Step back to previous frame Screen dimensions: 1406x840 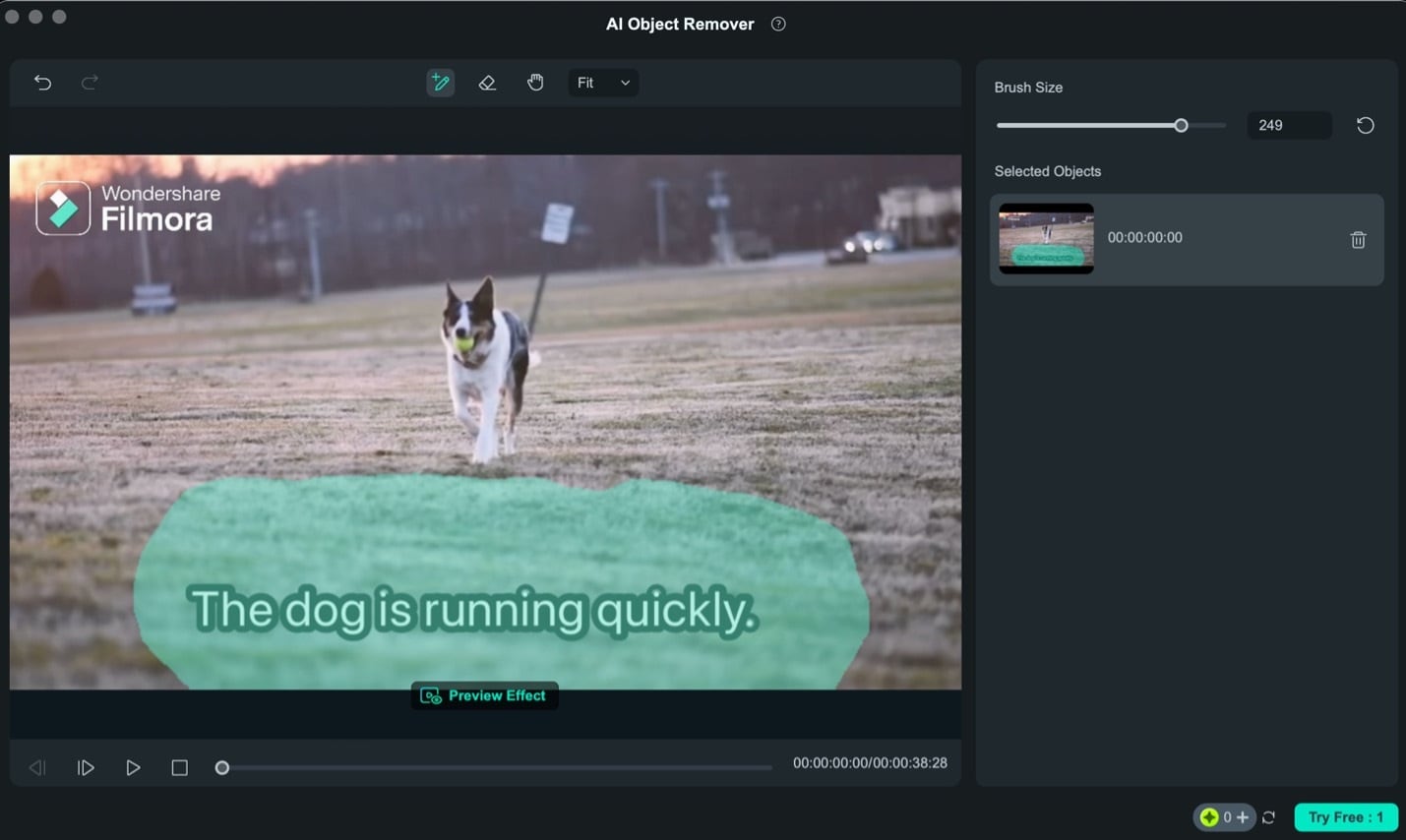(x=37, y=767)
